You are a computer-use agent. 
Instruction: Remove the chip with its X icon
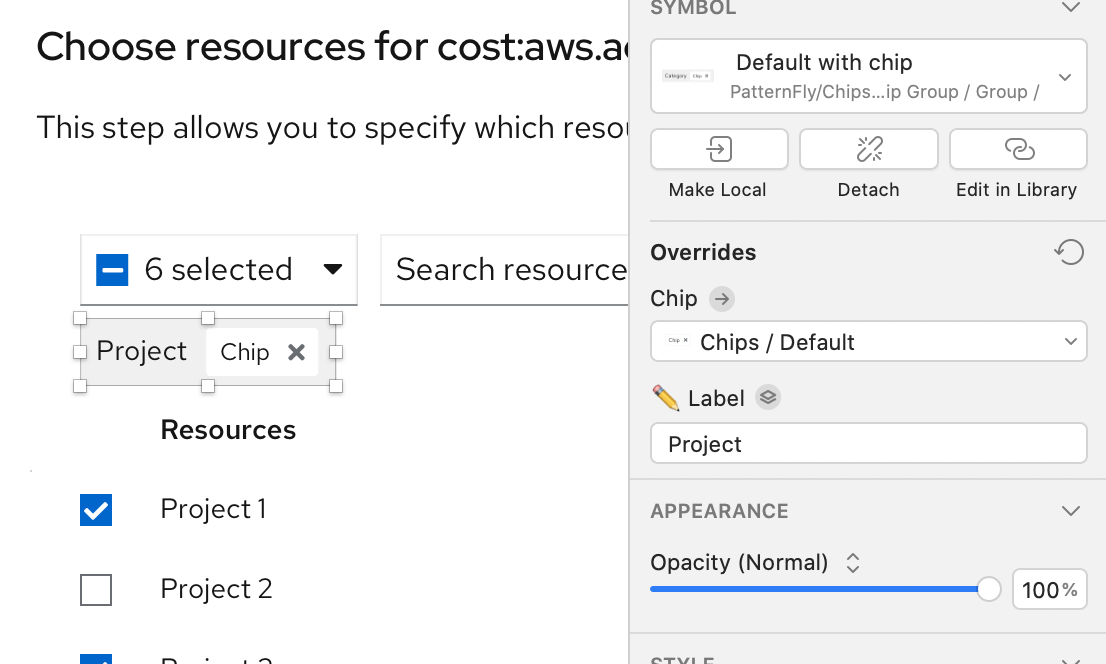[x=296, y=351]
